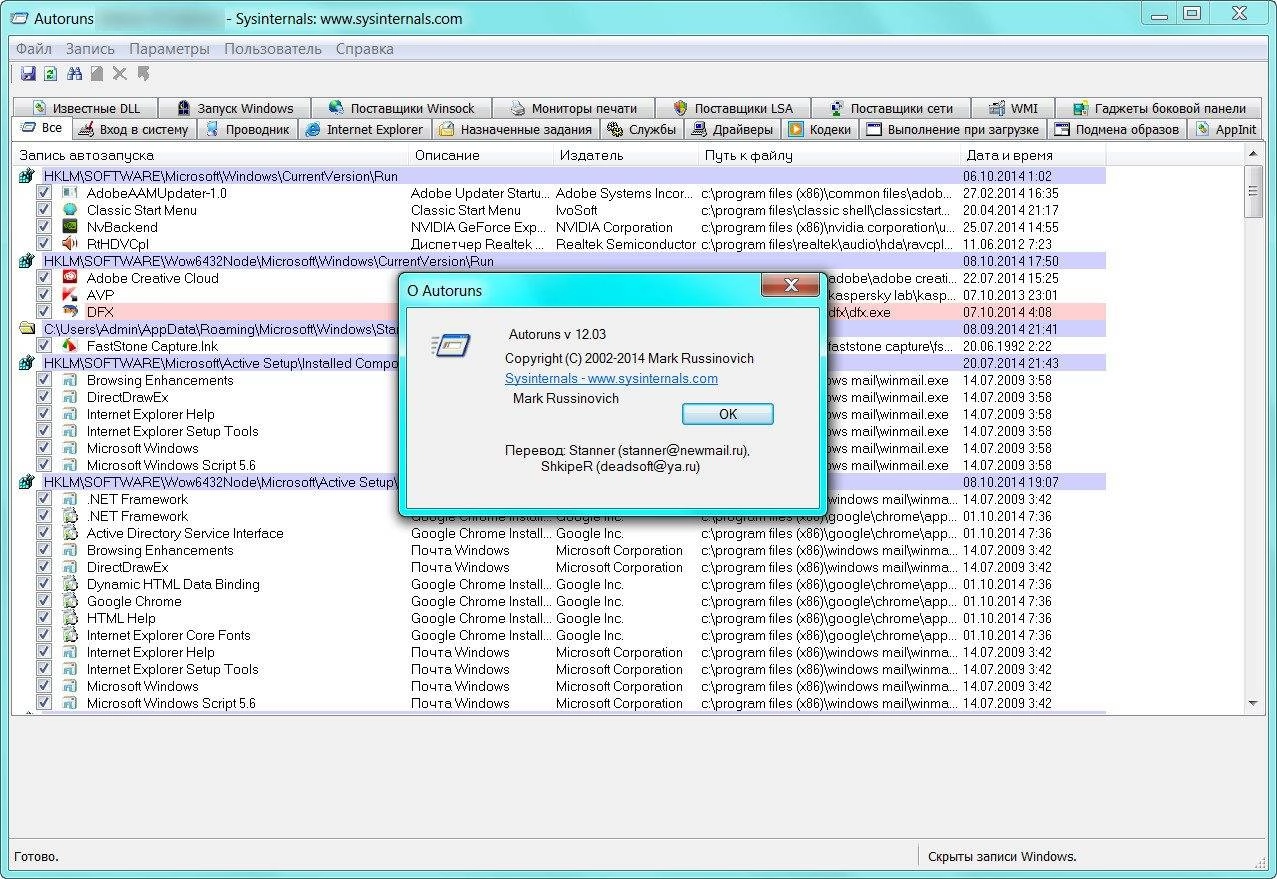Open the Sysinternals website link
1277x879 pixels.
pyautogui.click(x=611, y=378)
